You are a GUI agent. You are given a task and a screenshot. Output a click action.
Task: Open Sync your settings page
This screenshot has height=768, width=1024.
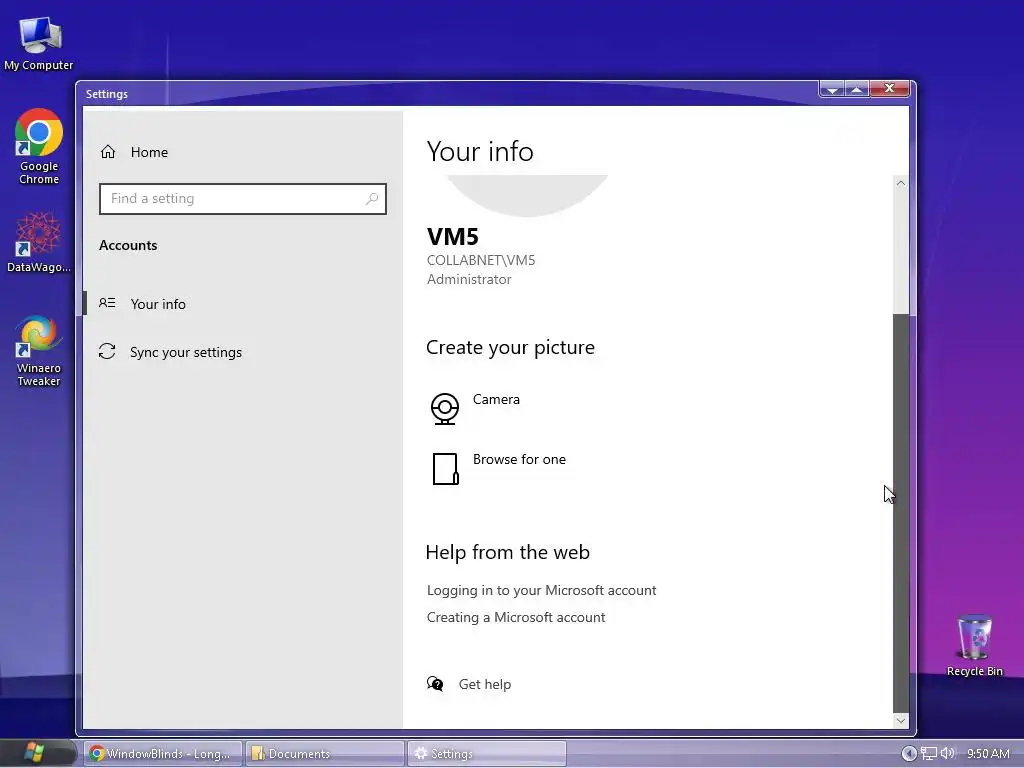point(243,352)
